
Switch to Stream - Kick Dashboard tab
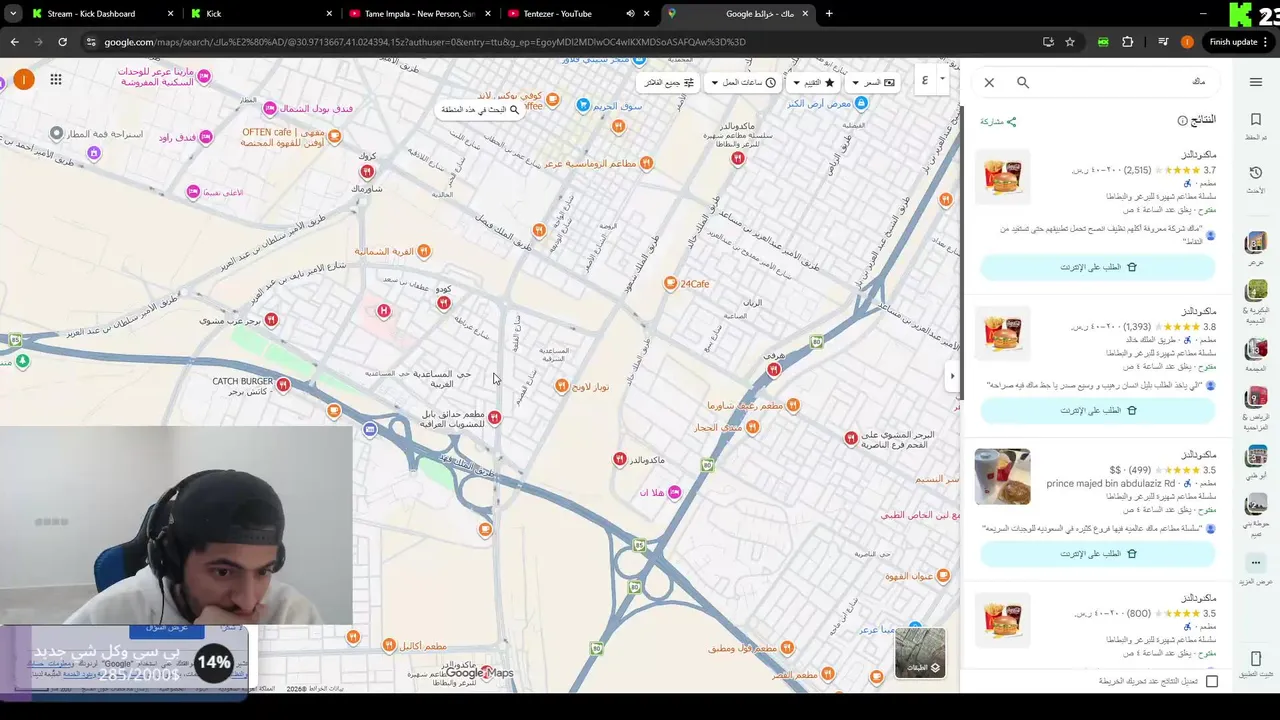(100, 14)
